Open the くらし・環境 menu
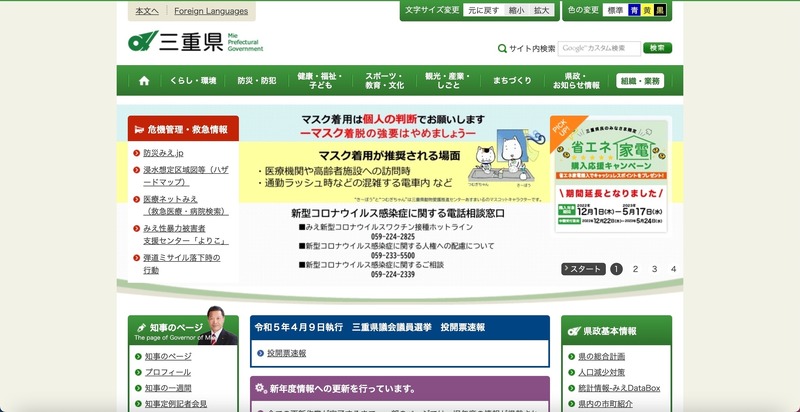This screenshot has height=412, width=800. tap(192, 81)
